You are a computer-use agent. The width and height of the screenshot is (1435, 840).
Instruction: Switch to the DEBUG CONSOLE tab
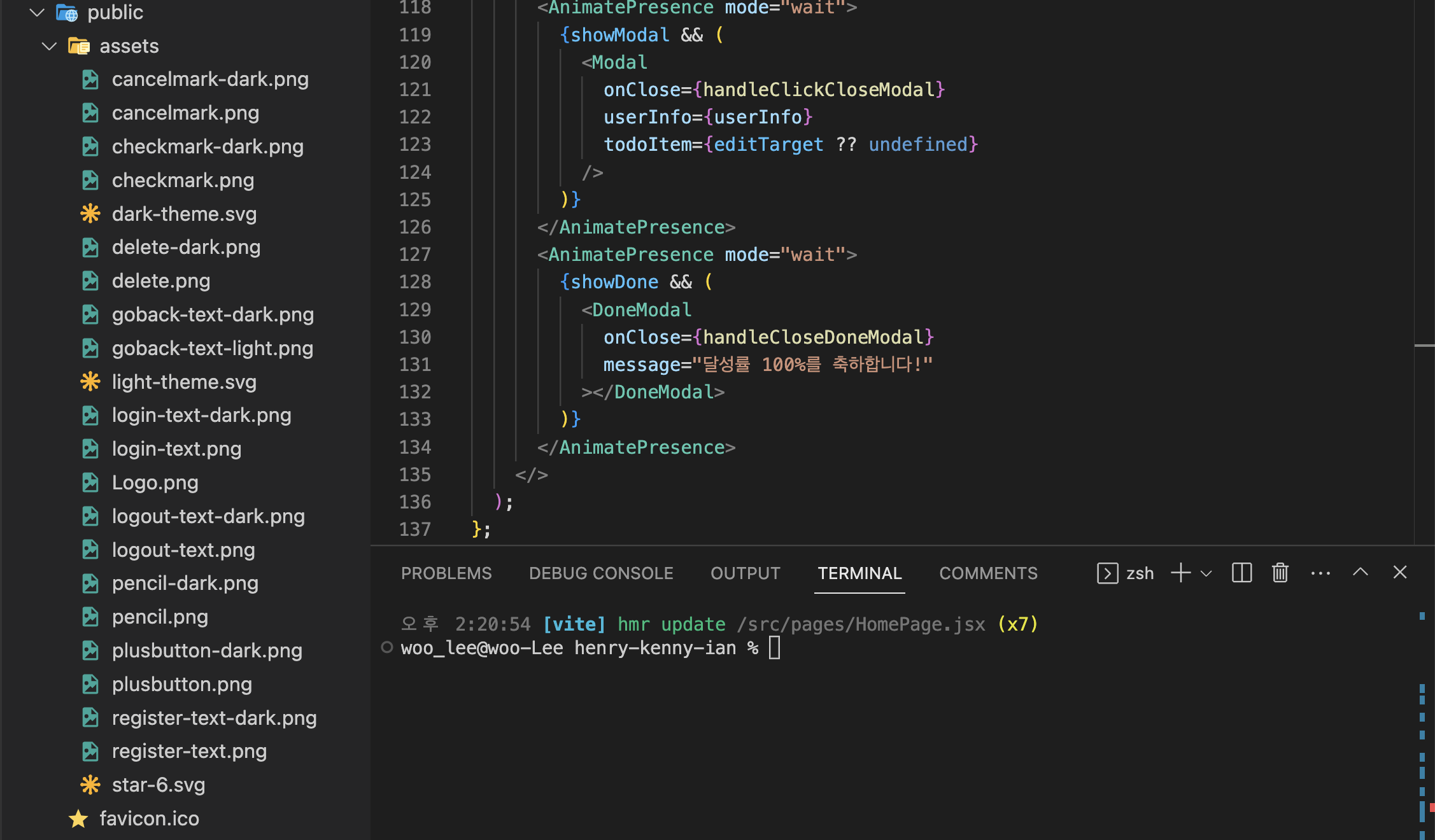point(600,573)
